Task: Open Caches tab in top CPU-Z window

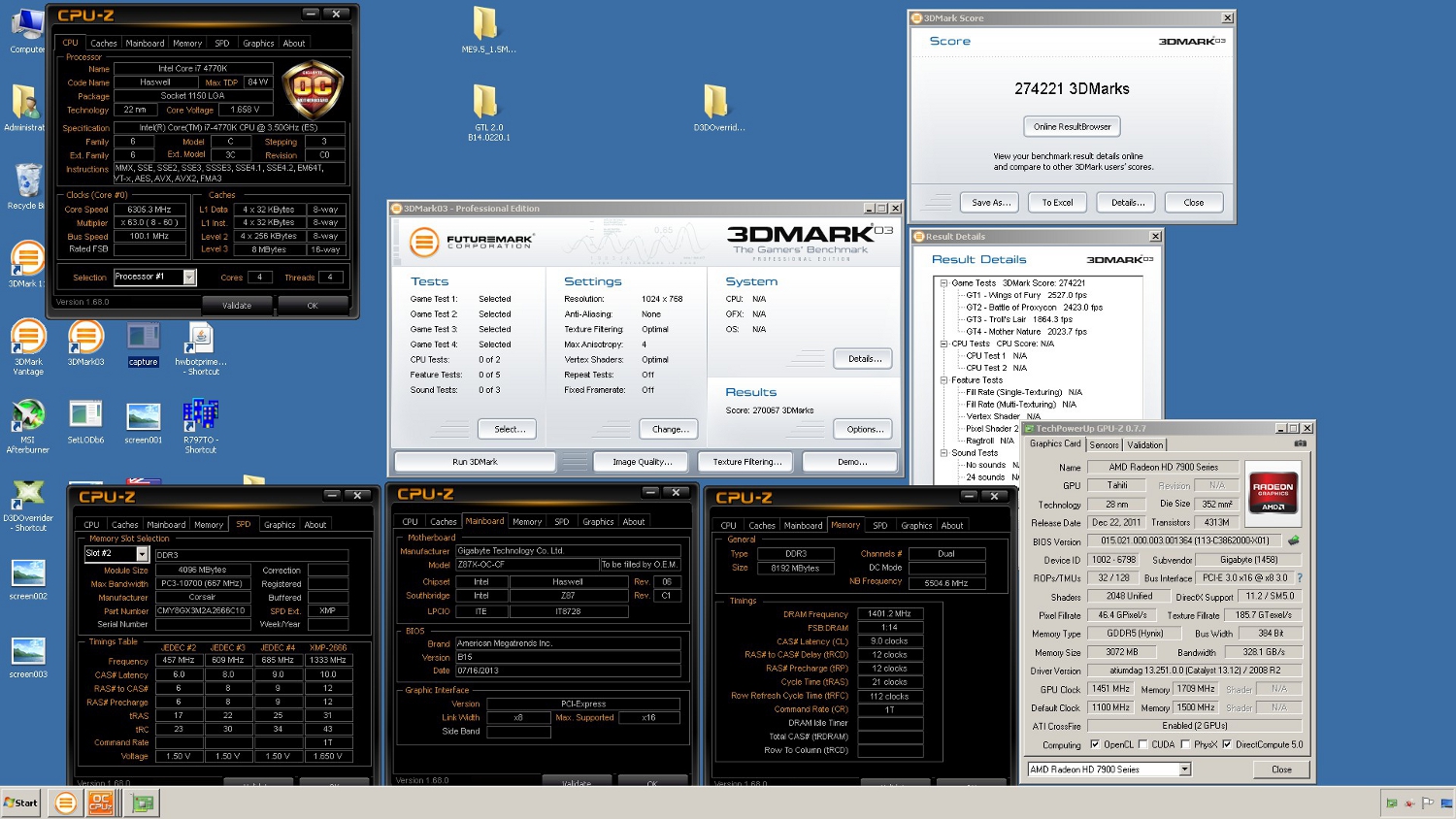Action: (x=104, y=44)
